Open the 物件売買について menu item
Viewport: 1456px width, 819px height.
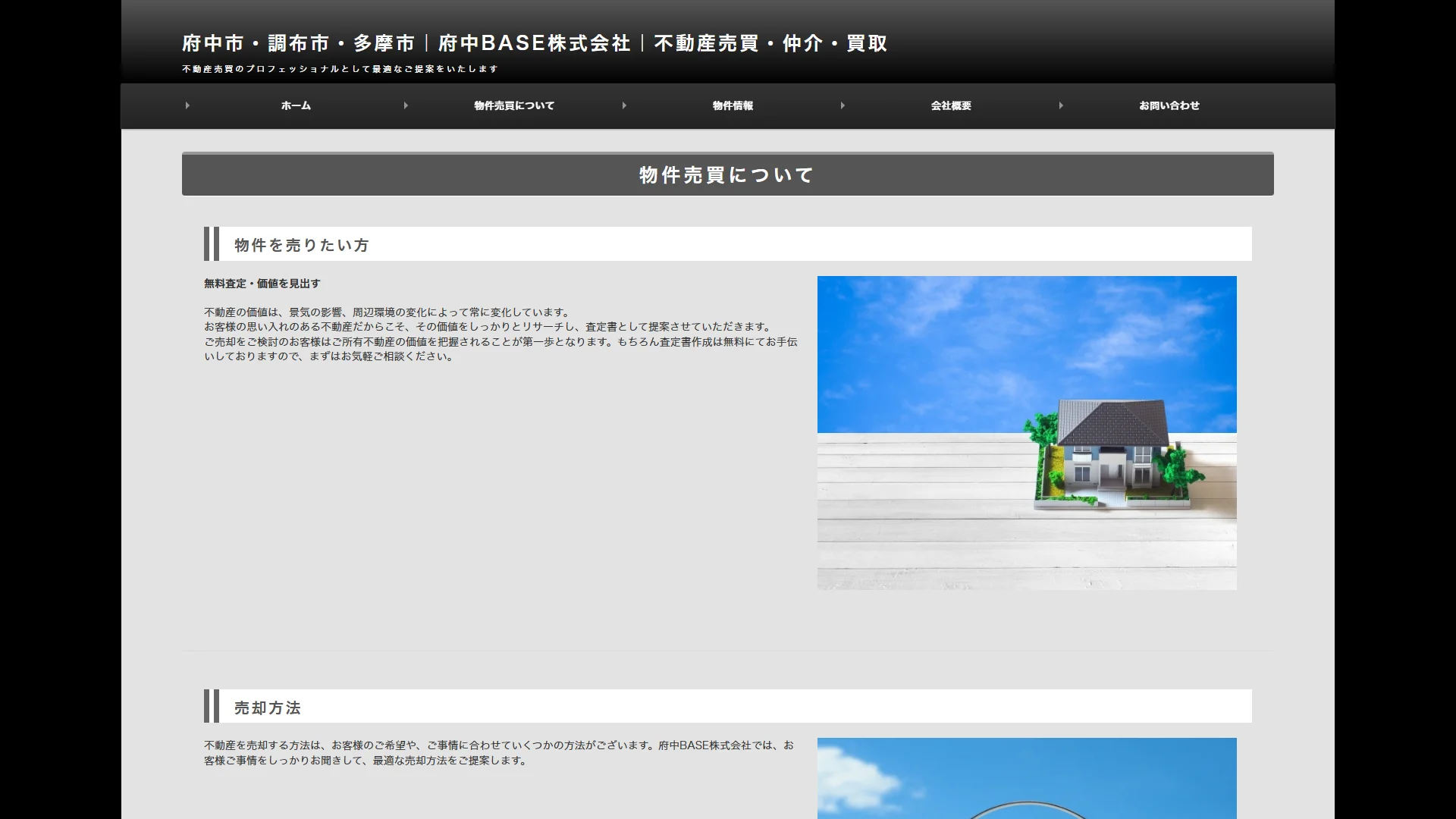514,106
